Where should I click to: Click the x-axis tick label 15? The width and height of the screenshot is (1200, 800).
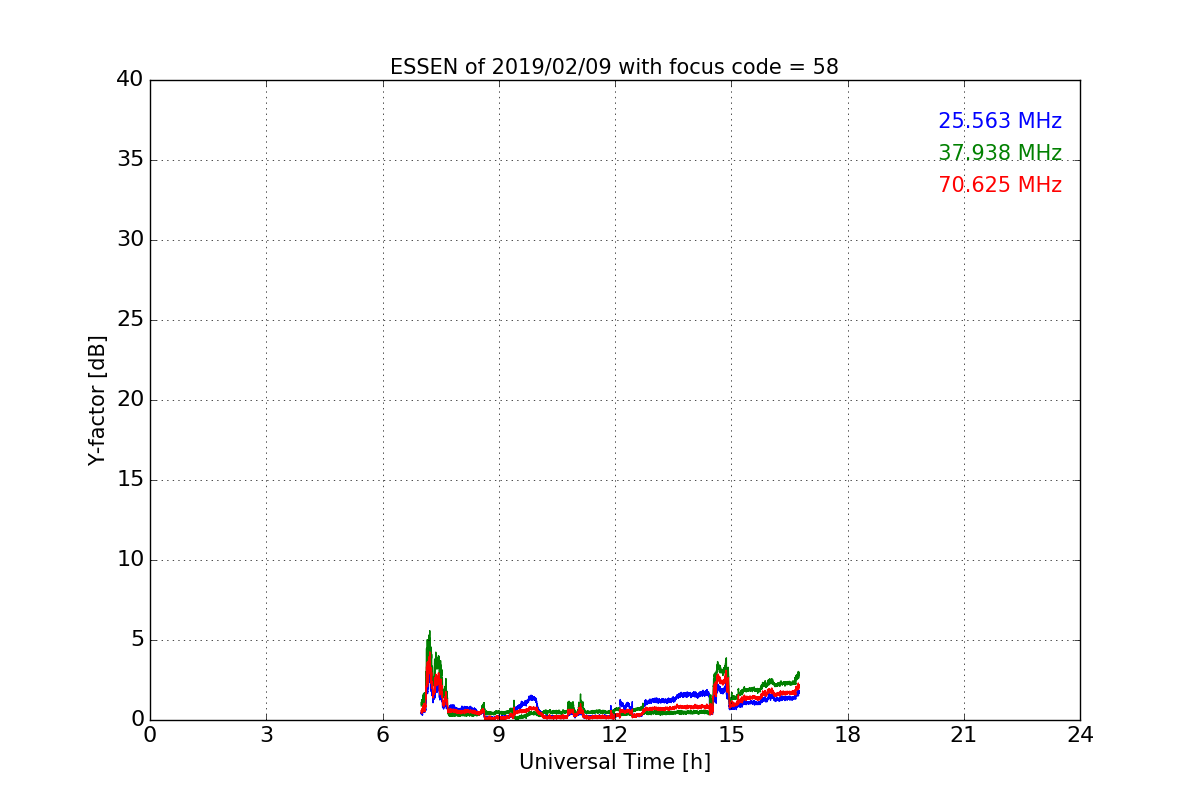731,735
